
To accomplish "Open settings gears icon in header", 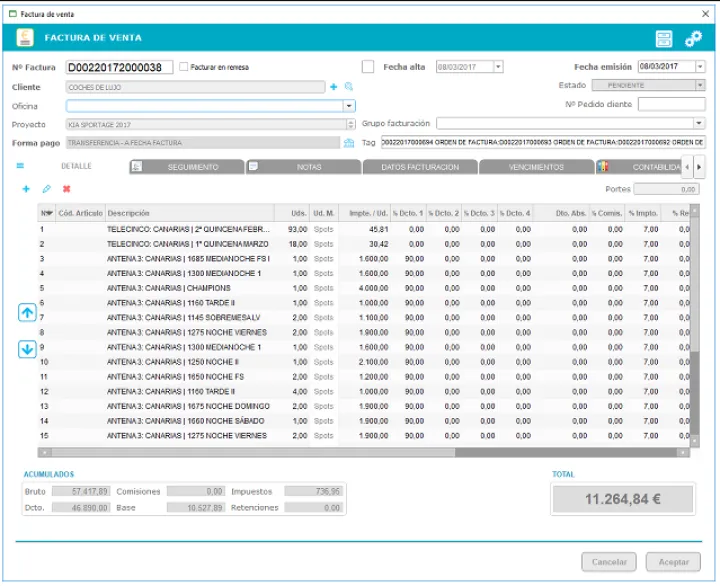I will [x=693, y=38].
